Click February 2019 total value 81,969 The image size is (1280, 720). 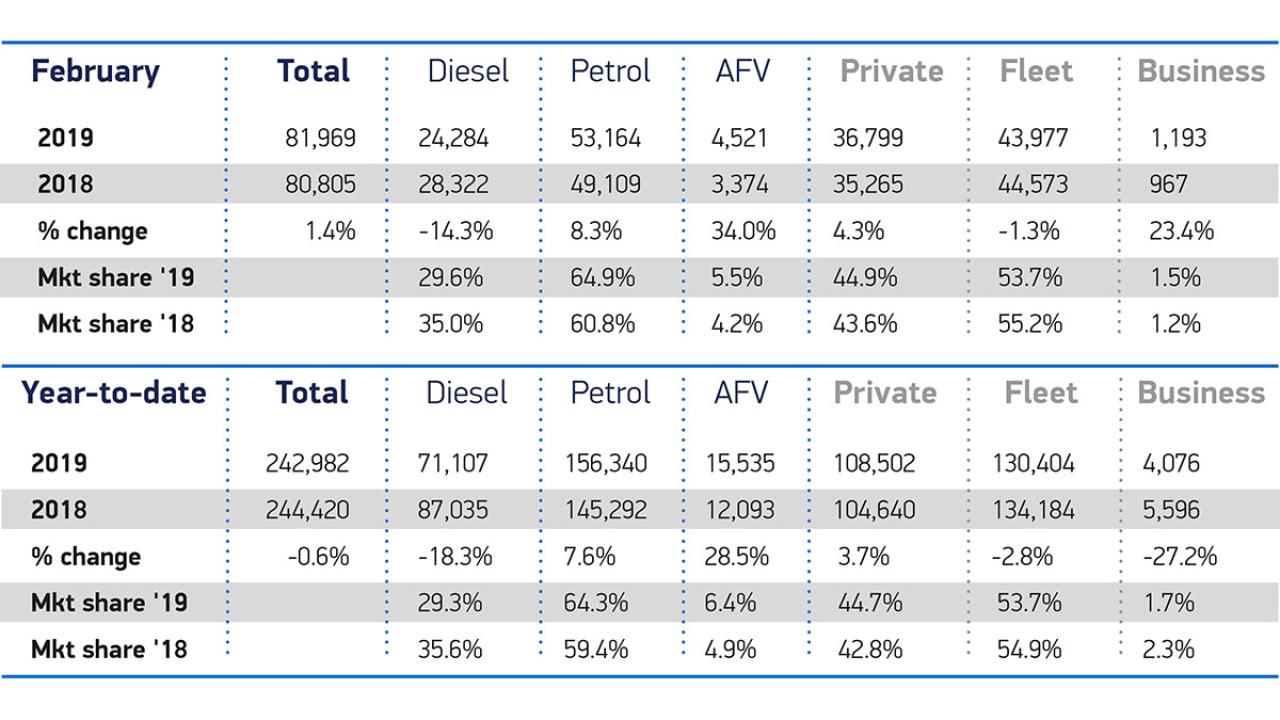(x=320, y=138)
